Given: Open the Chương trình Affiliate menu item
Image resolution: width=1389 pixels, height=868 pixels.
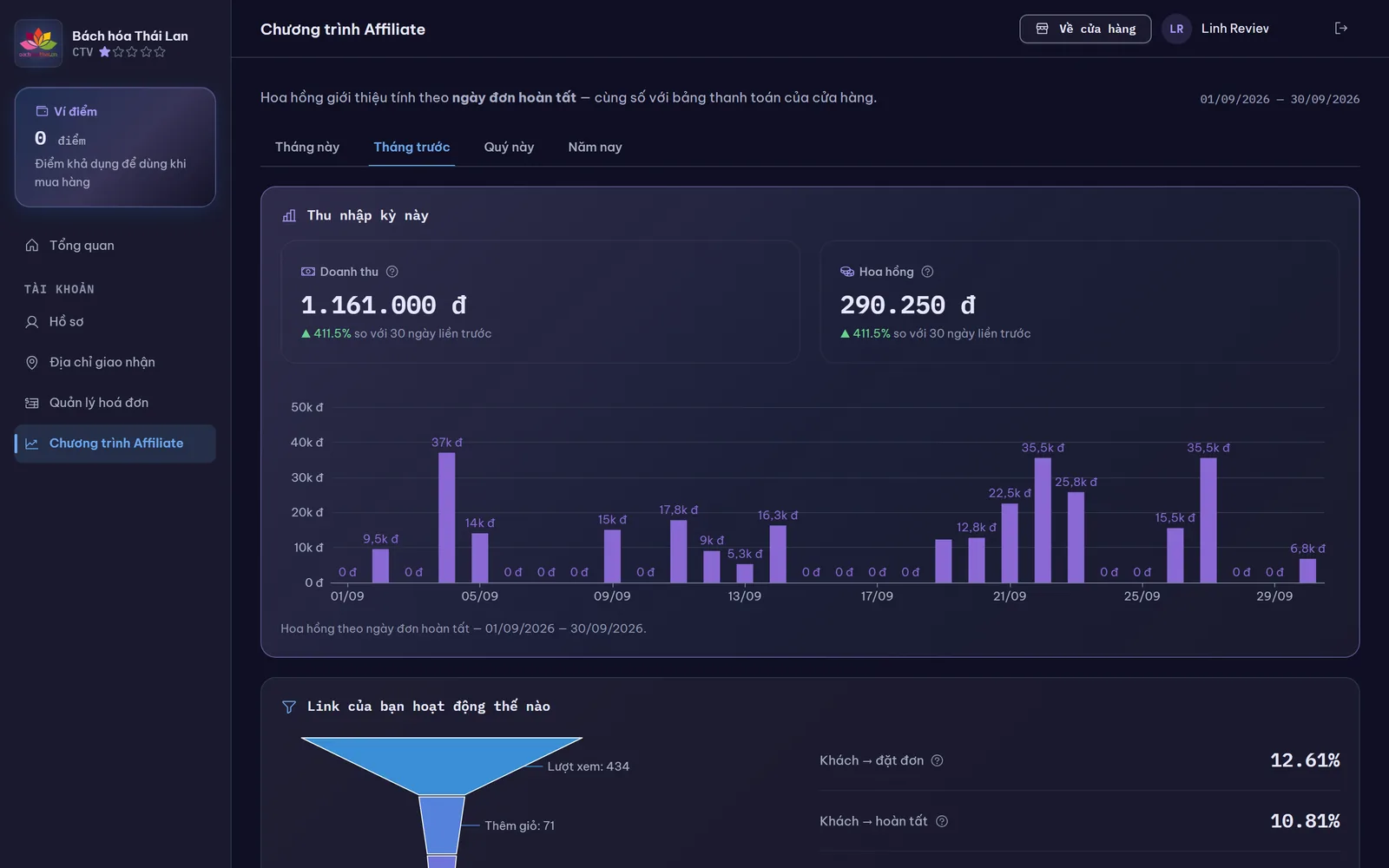Looking at the screenshot, I should (x=115, y=444).
